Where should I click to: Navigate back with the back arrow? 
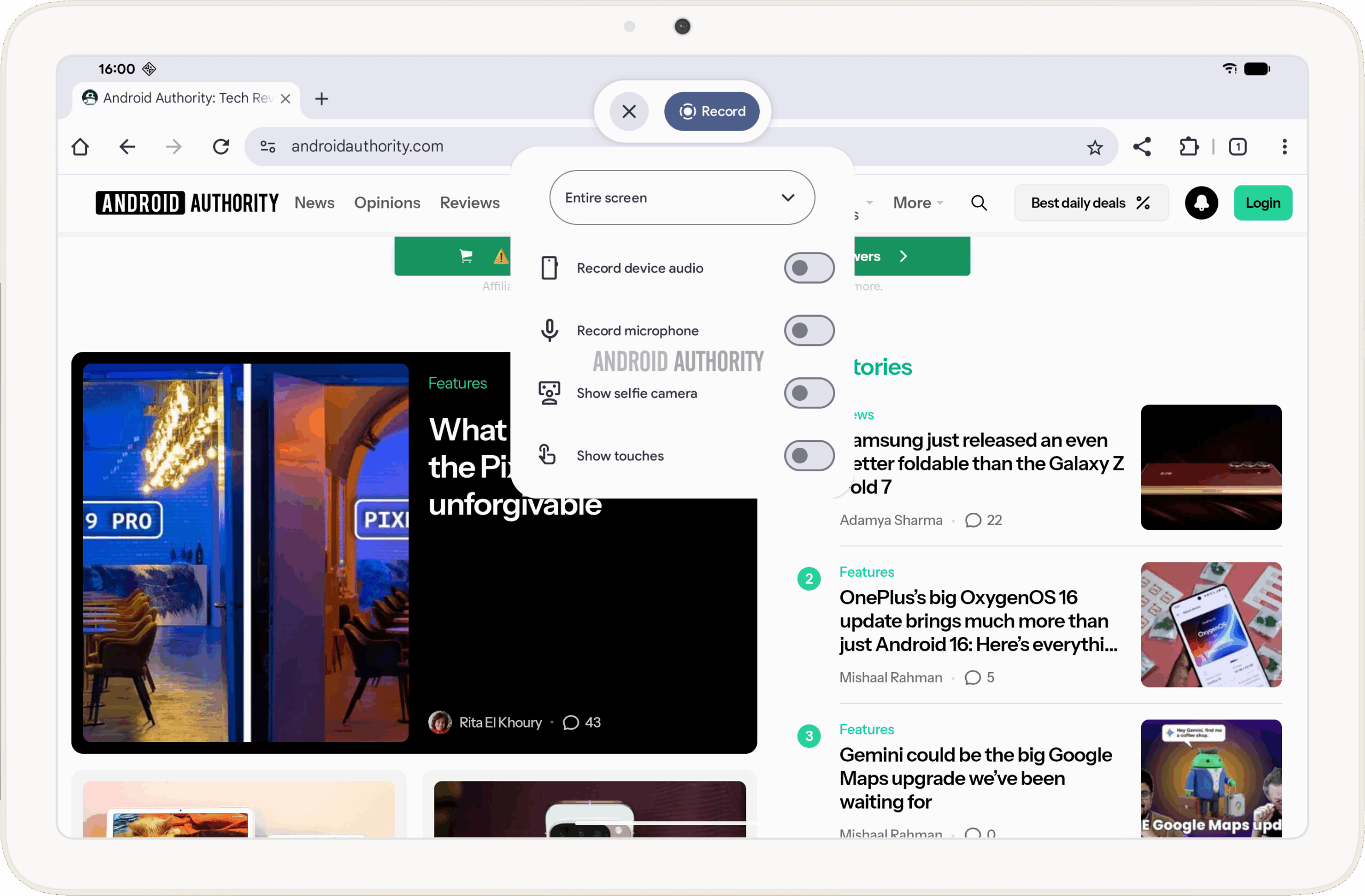[127, 147]
